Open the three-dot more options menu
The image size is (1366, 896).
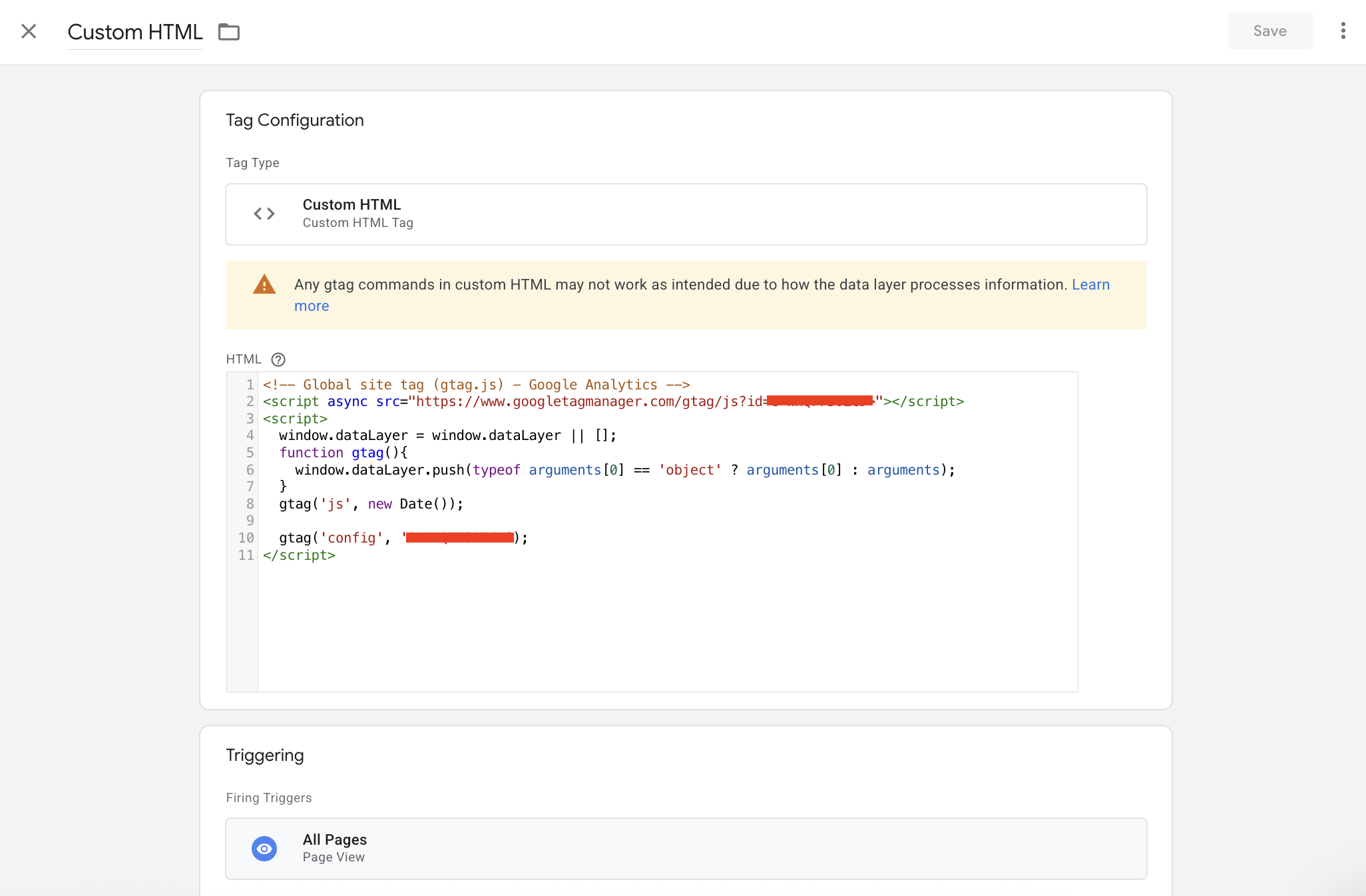click(x=1343, y=31)
